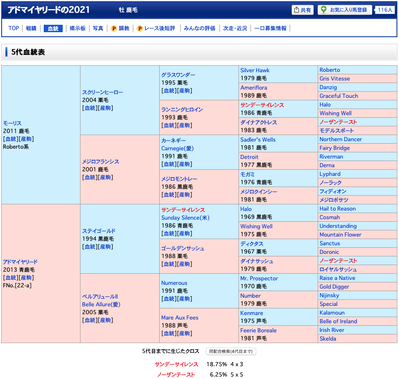This screenshot has width=399, height=379.
Task: Click モガミ horse link
Action: point(247,174)
